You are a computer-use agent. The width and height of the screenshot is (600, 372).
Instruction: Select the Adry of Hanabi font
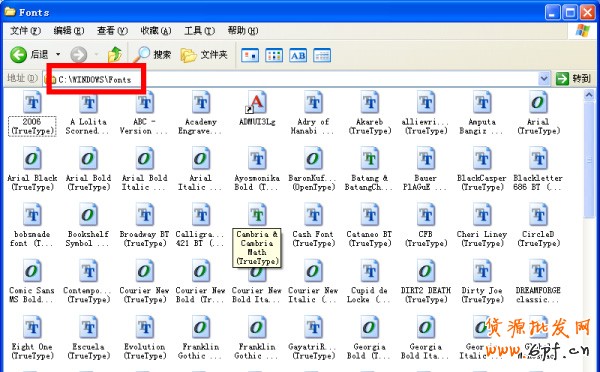coord(313,113)
